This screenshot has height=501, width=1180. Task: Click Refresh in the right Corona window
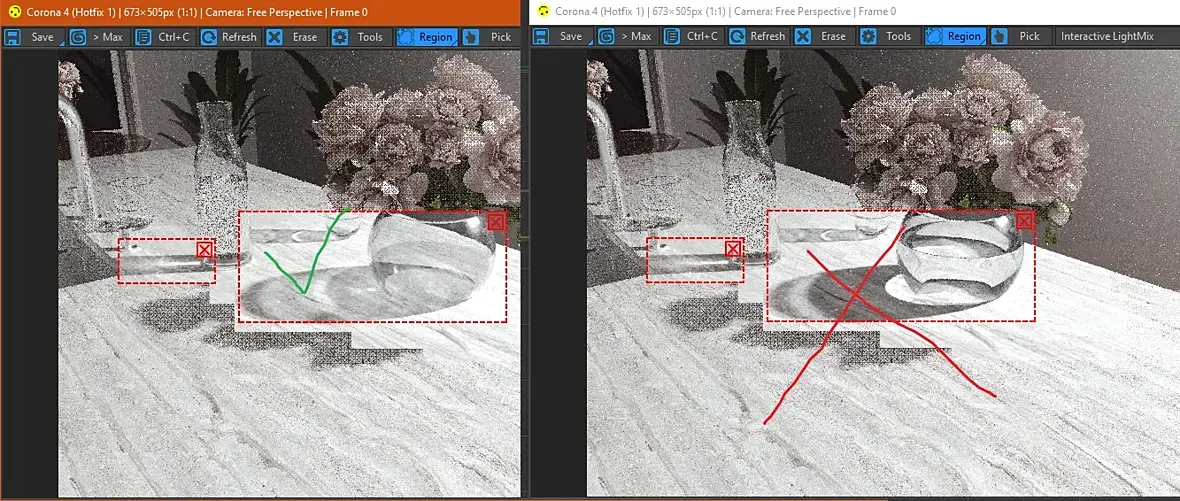[x=759, y=36]
